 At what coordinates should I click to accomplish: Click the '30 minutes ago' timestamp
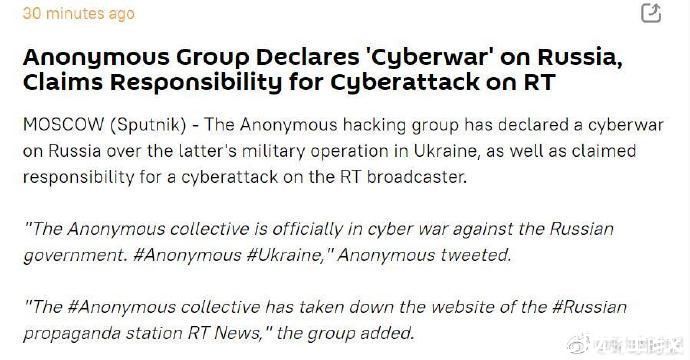79,13
